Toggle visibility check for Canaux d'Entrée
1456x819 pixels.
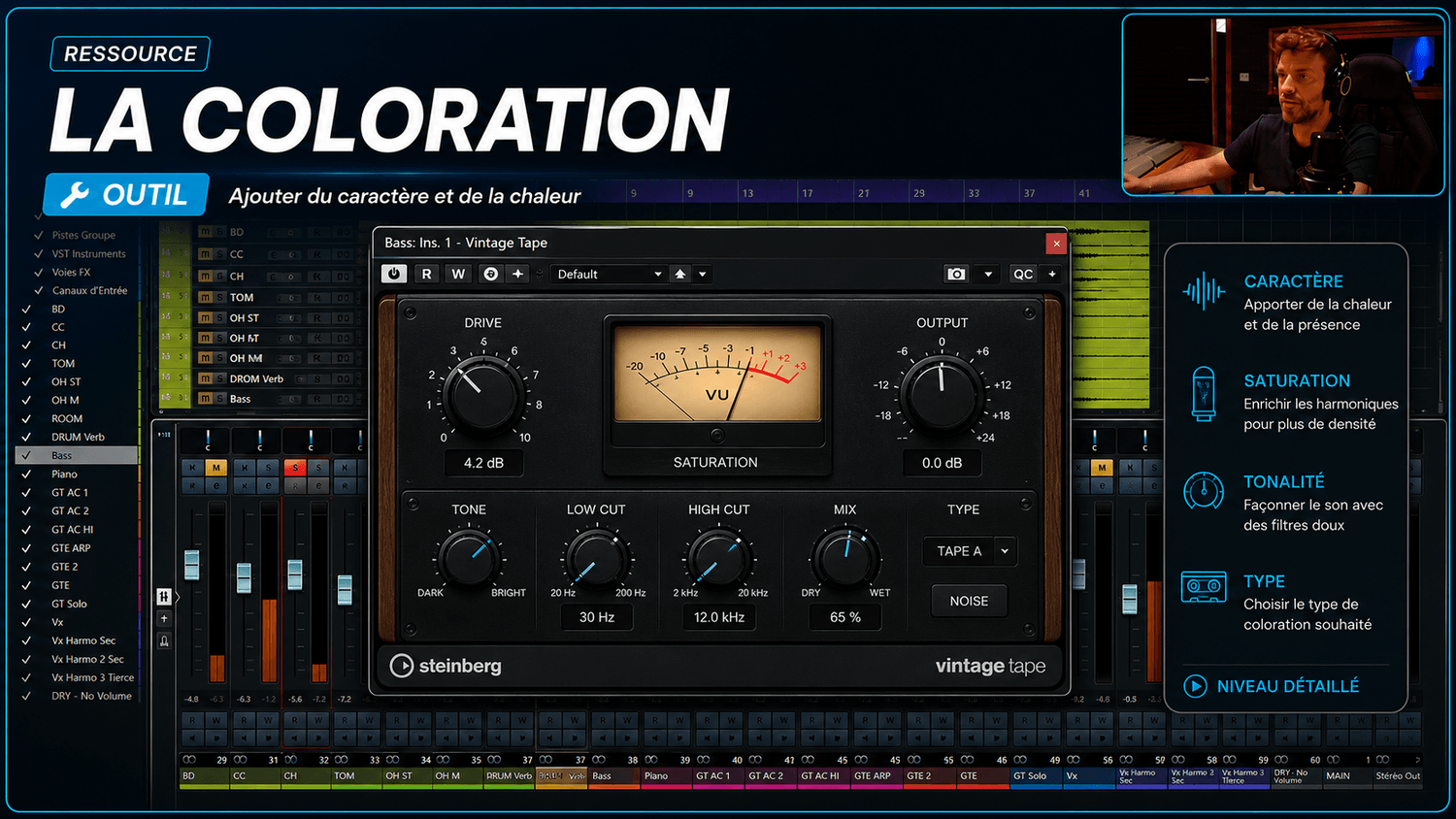coord(39,290)
